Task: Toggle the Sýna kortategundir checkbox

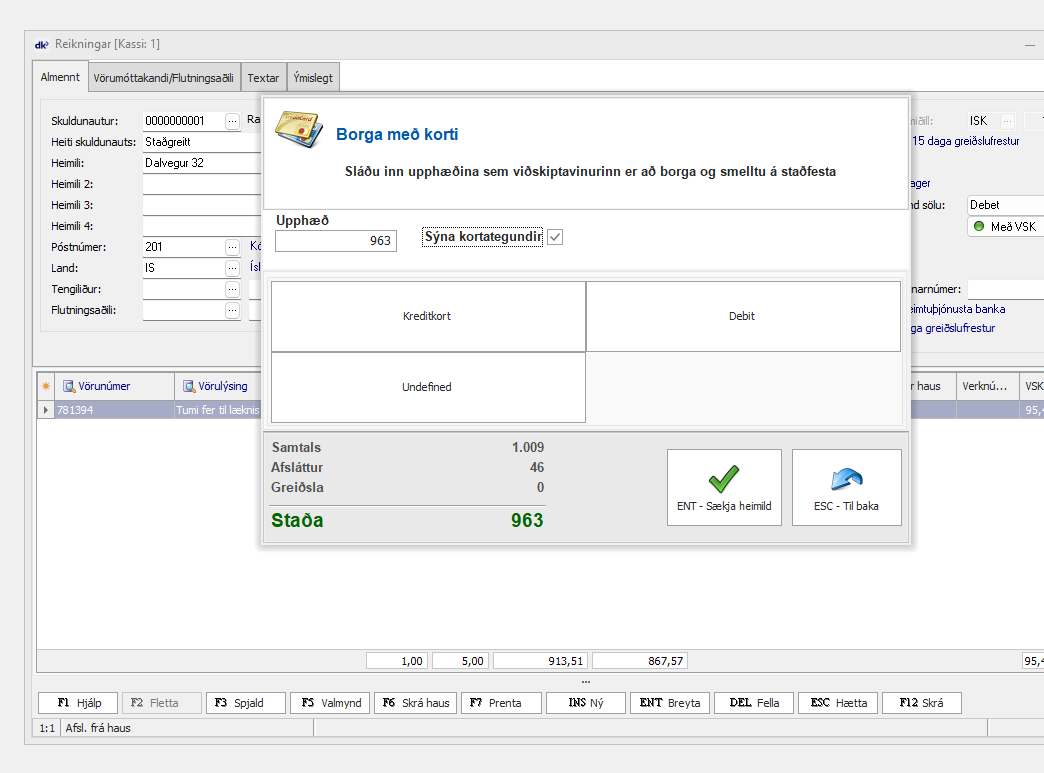Action: point(555,237)
